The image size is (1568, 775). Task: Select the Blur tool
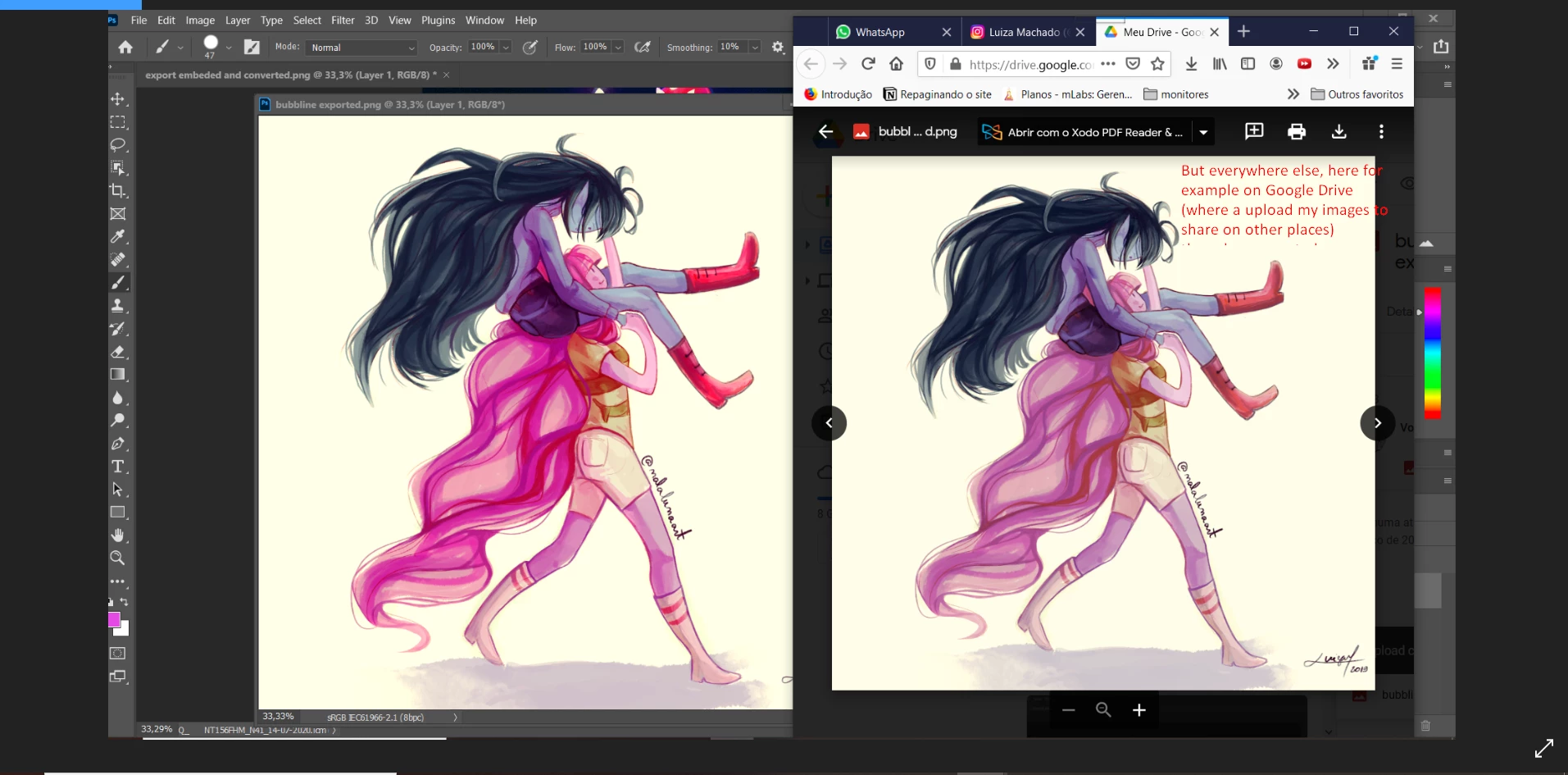(118, 398)
